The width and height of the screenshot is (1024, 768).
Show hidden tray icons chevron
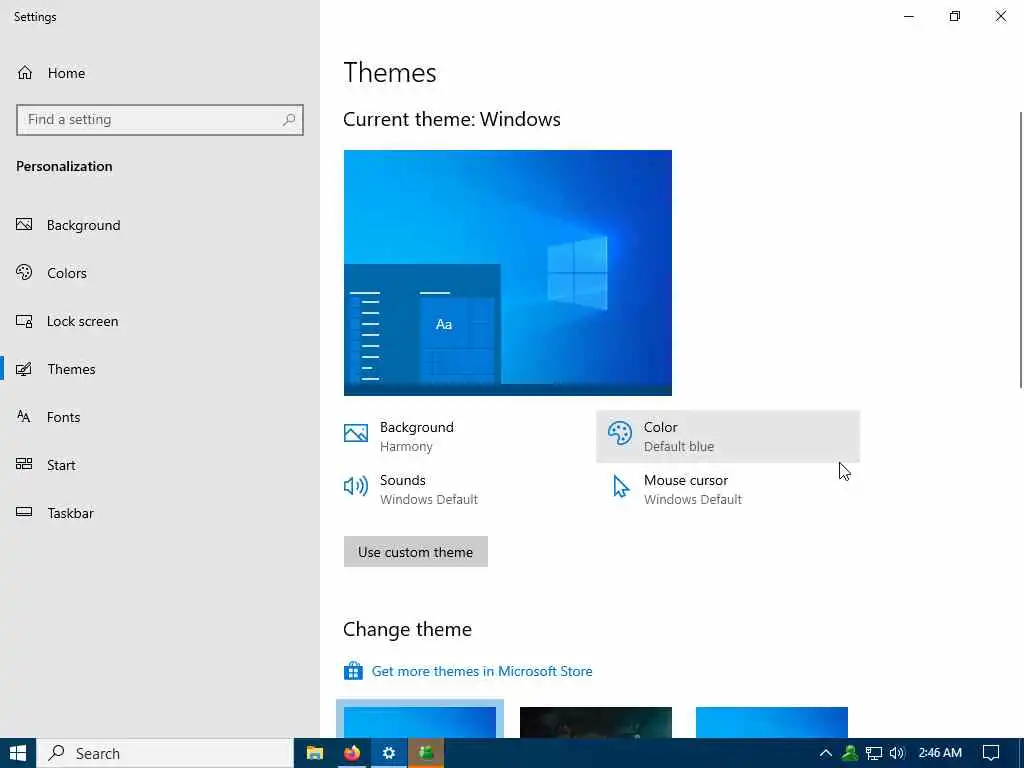[825, 753]
